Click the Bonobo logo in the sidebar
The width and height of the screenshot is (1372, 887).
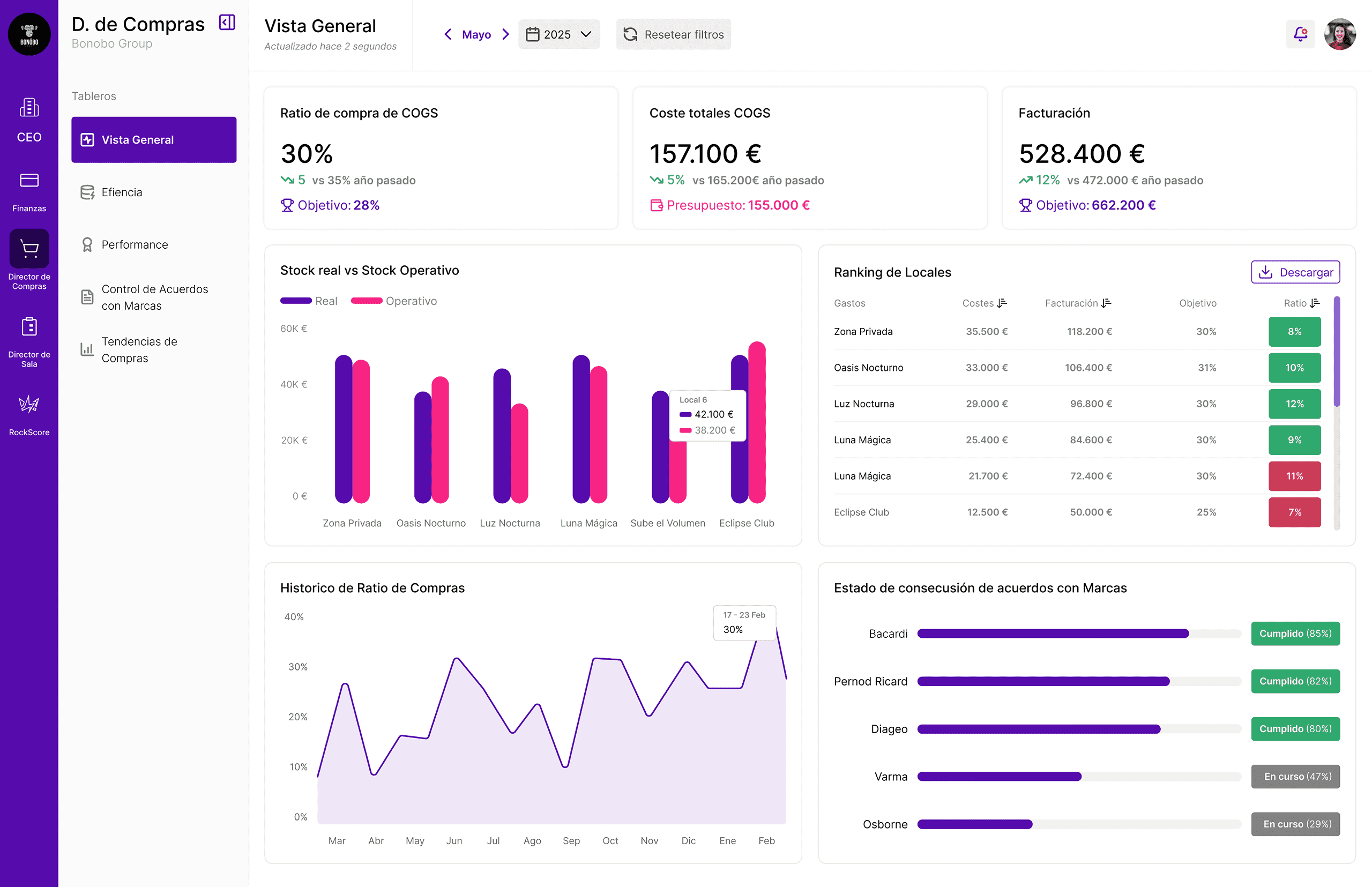(29, 34)
